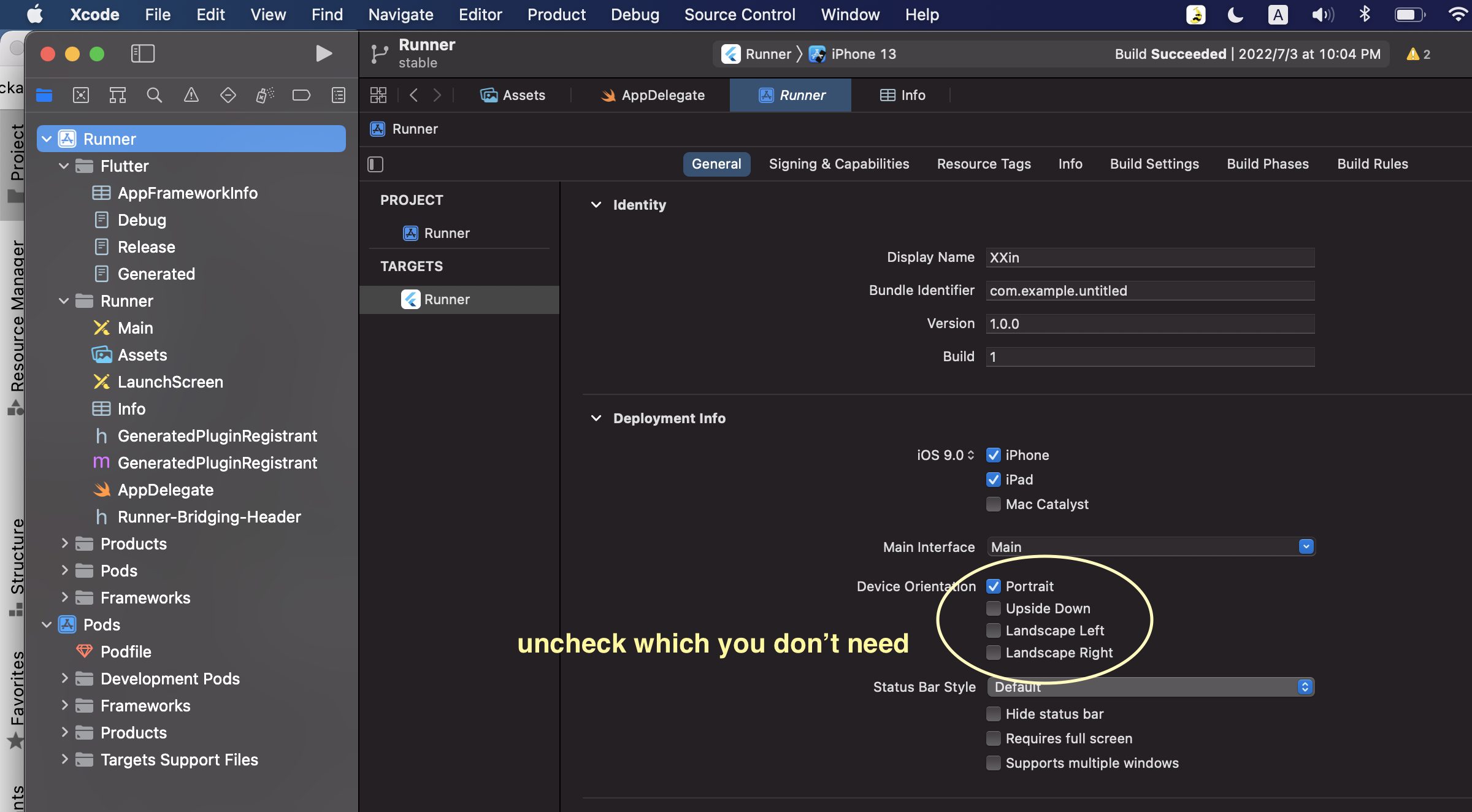Open the project navigator folder icon
This screenshot has width=1472, height=812.
tap(44, 95)
